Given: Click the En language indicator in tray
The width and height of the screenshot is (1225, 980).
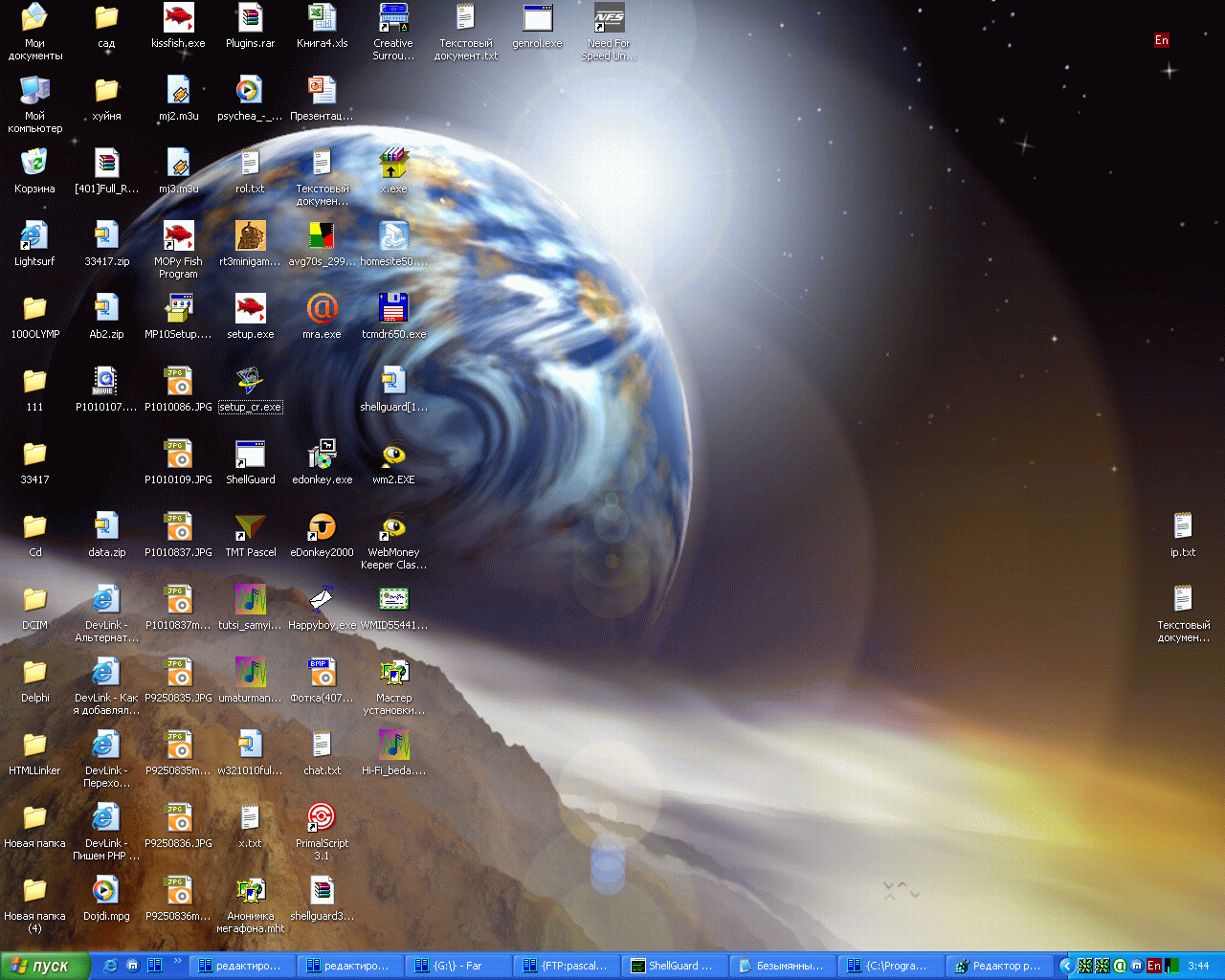Looking at the screenshot, I should [x=1154, y=966].
